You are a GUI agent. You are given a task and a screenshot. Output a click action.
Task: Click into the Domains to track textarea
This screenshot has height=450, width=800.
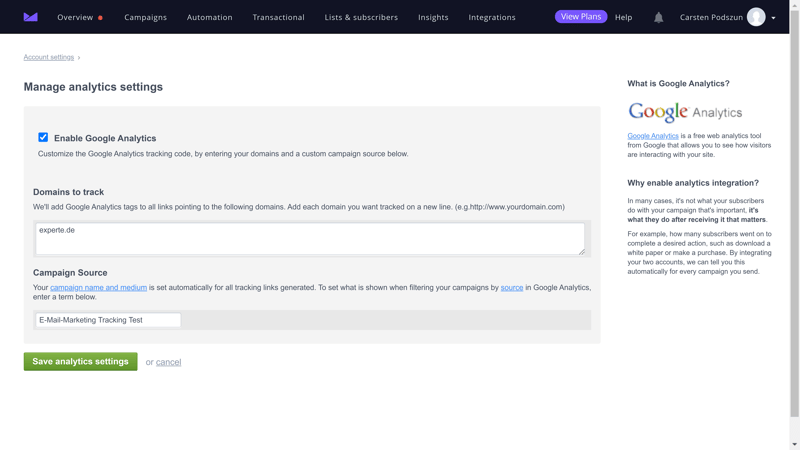pyautogui.click(x=310, y=238)
